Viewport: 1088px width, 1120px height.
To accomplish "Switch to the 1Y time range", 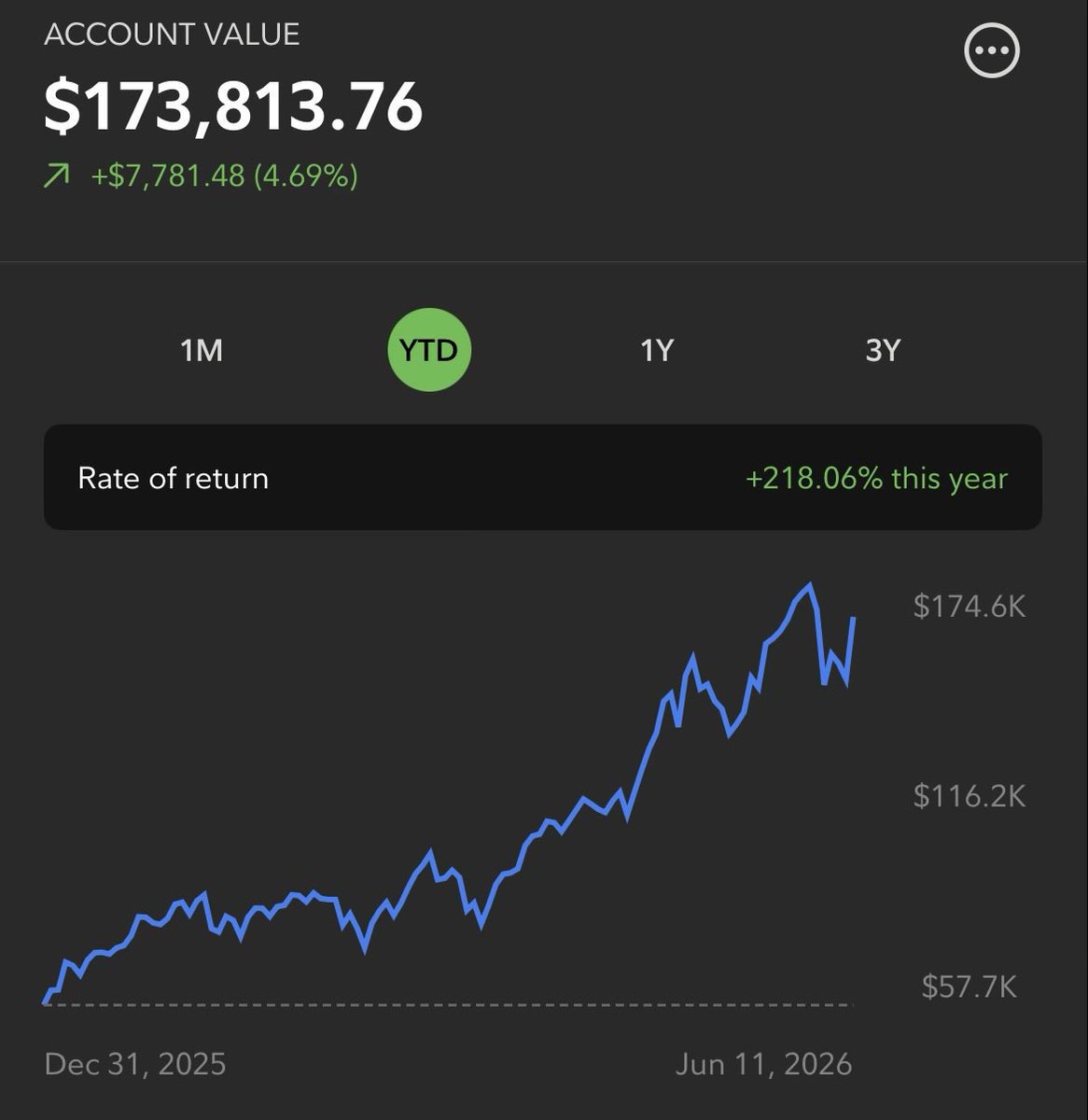I will 657,350.
